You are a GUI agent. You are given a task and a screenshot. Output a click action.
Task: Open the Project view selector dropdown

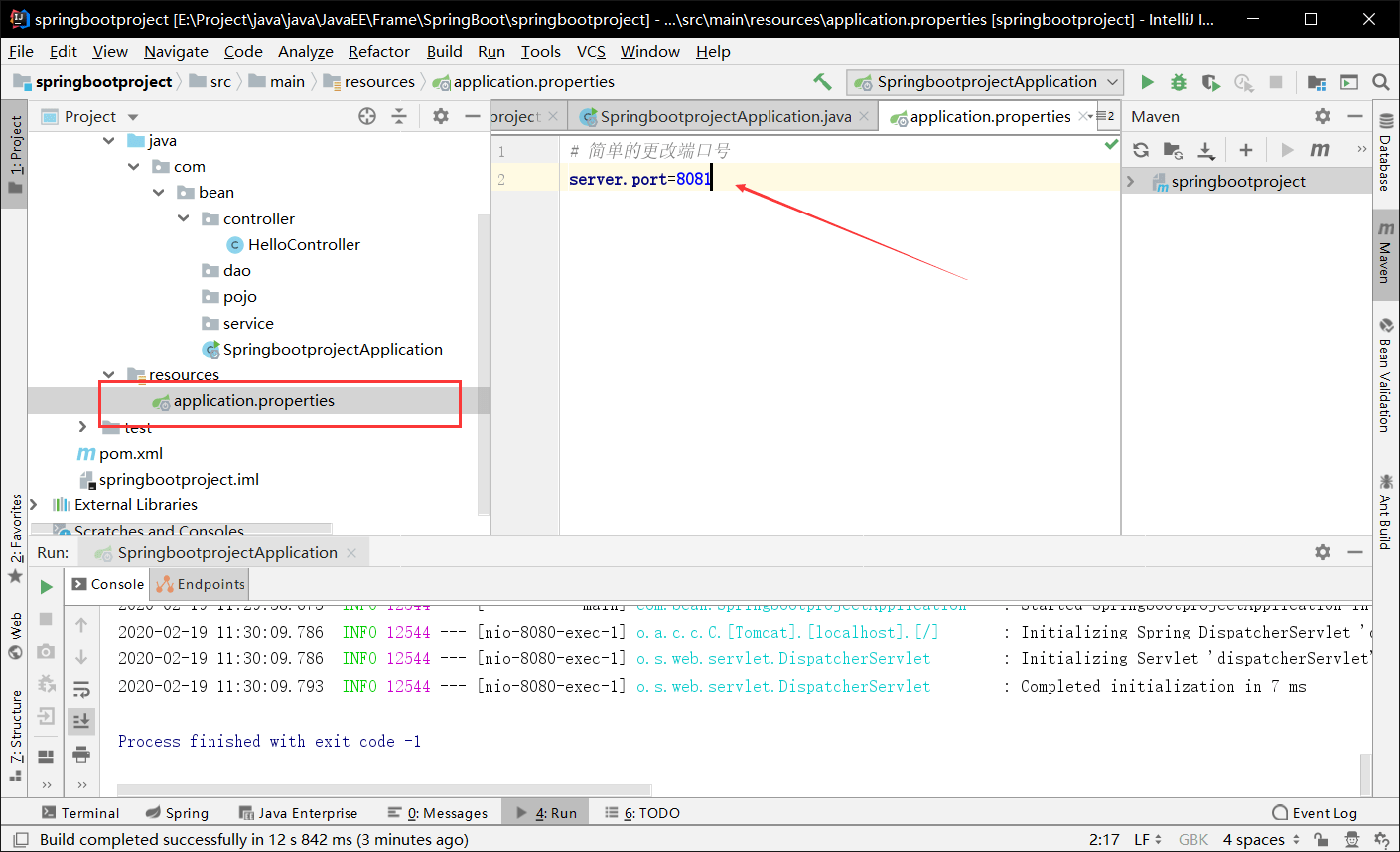click(x=133, y=117)
